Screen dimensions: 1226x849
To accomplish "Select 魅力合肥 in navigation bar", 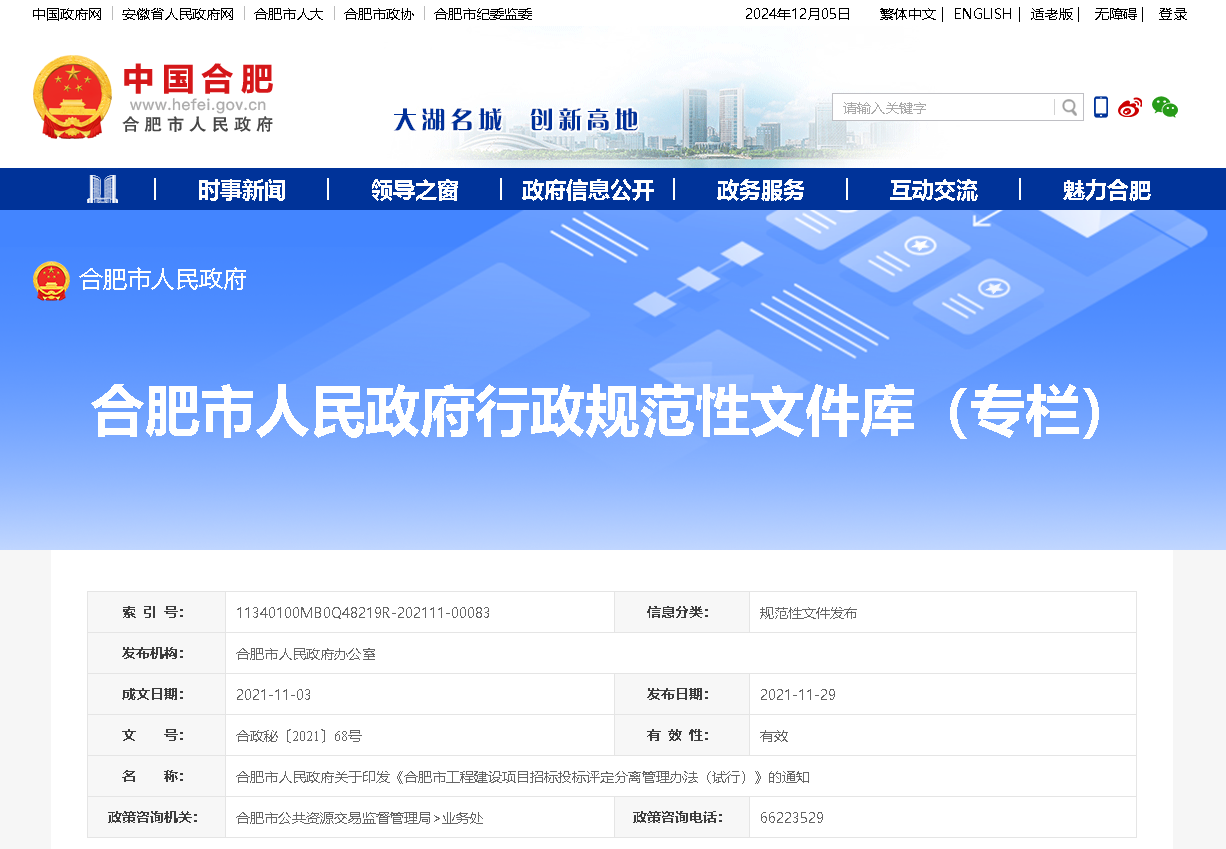I will click(x=1106, y=190).
